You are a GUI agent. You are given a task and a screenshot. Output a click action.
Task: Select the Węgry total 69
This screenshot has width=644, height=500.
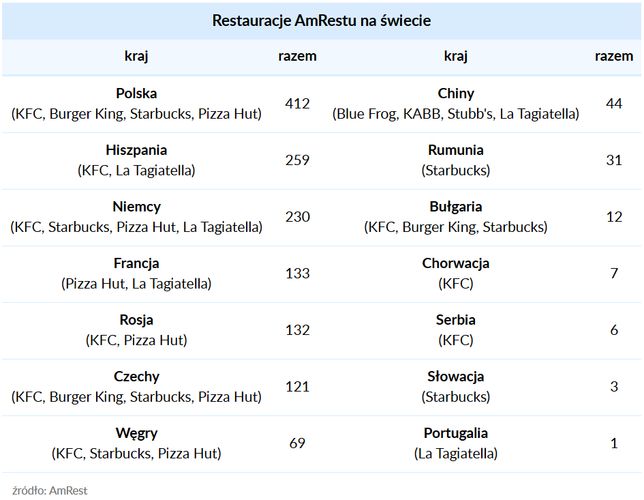click(297, 443)
